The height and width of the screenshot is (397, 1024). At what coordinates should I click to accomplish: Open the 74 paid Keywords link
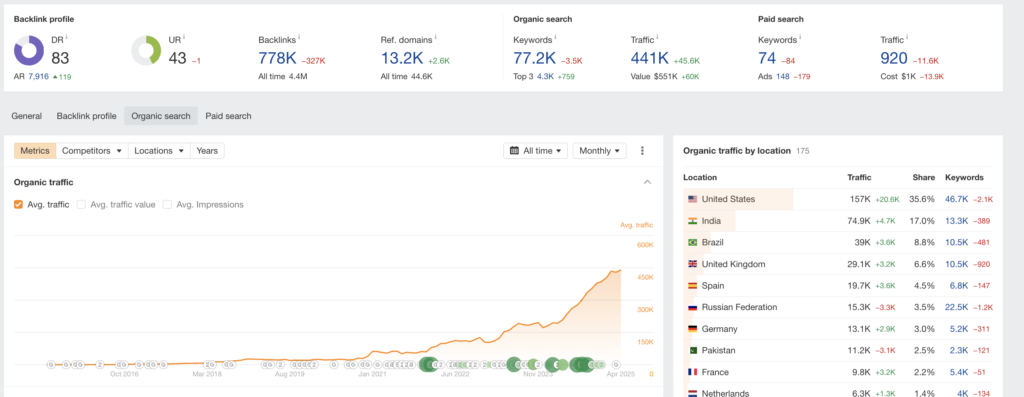click(767, 58)
